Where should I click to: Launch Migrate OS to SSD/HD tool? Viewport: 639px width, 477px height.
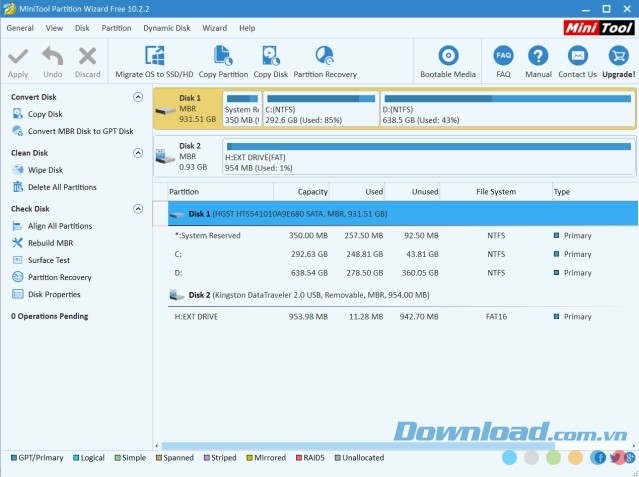[x=154, y=62]
